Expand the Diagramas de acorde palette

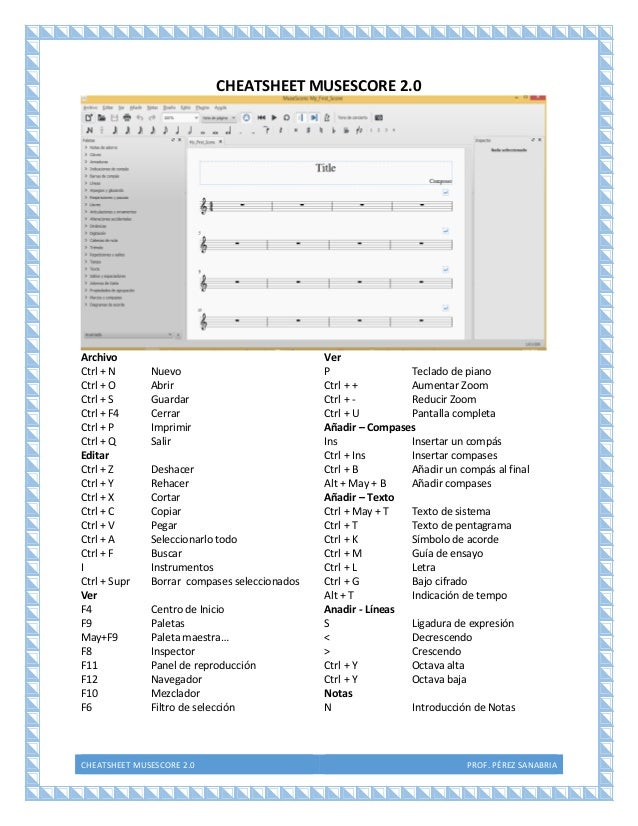106,304
